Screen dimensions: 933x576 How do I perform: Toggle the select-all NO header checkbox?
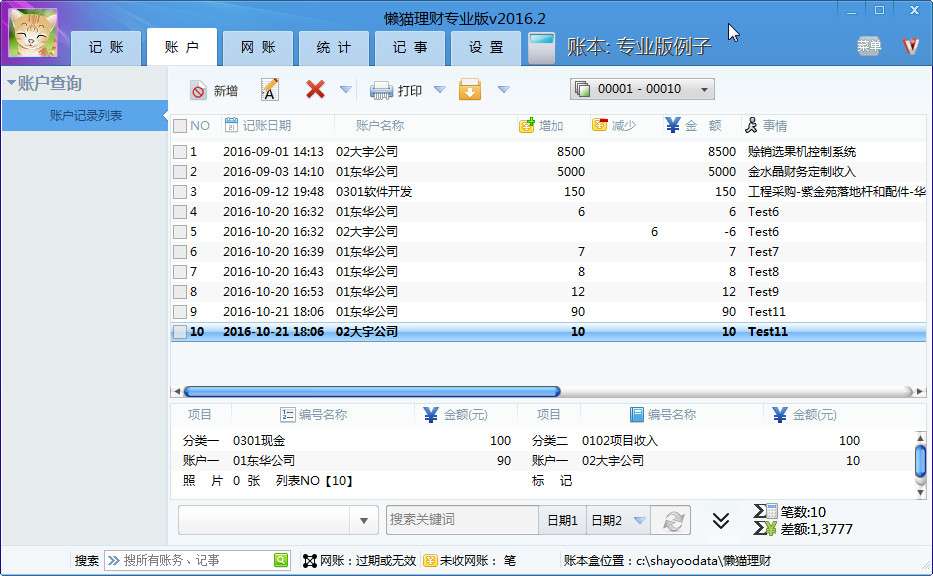[180, 126]
